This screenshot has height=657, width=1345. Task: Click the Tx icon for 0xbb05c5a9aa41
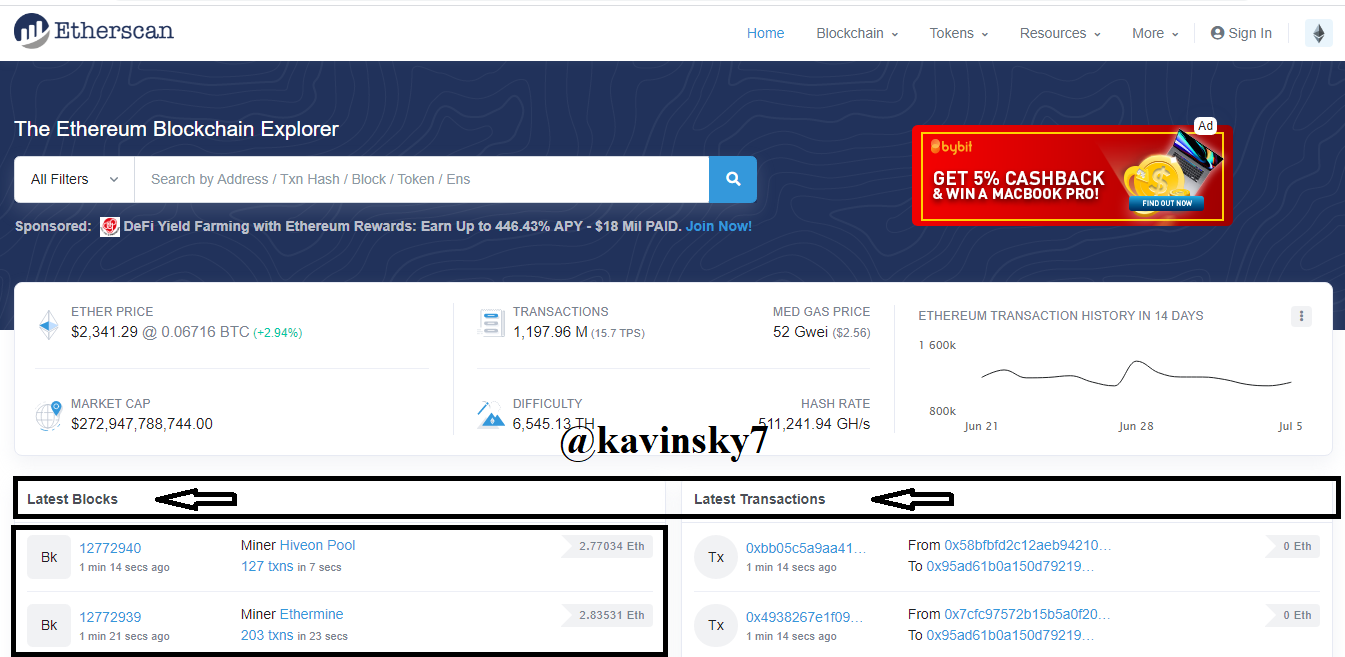pos(716,557)
